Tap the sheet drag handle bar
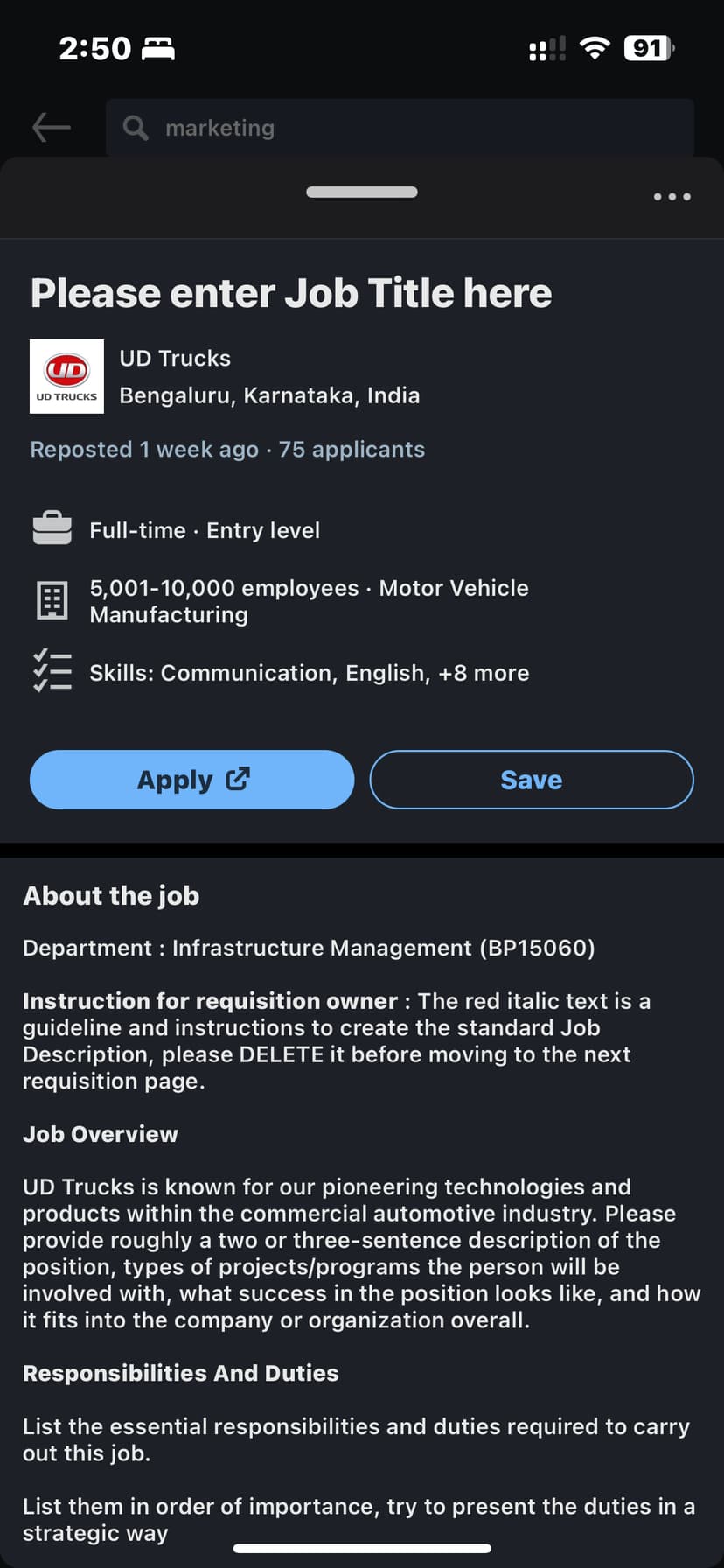 (x=362, y=192)
